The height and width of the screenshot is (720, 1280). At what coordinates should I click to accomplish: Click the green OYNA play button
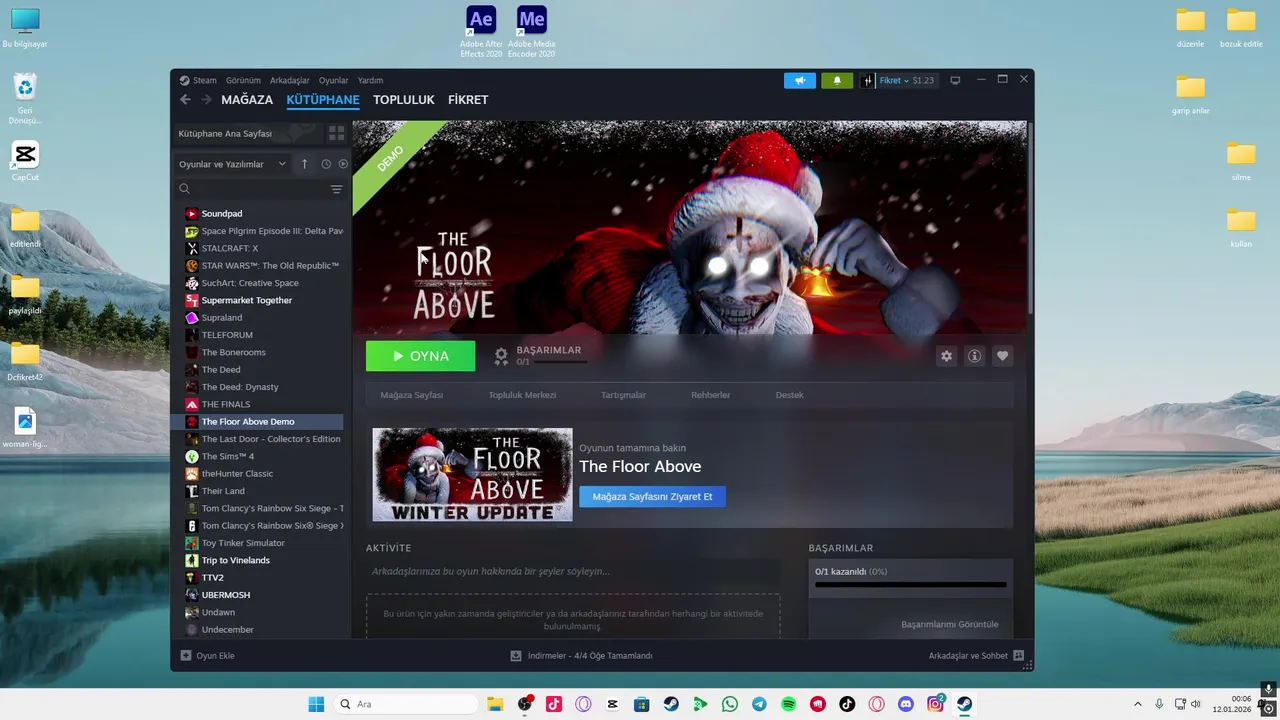[420, 356]
